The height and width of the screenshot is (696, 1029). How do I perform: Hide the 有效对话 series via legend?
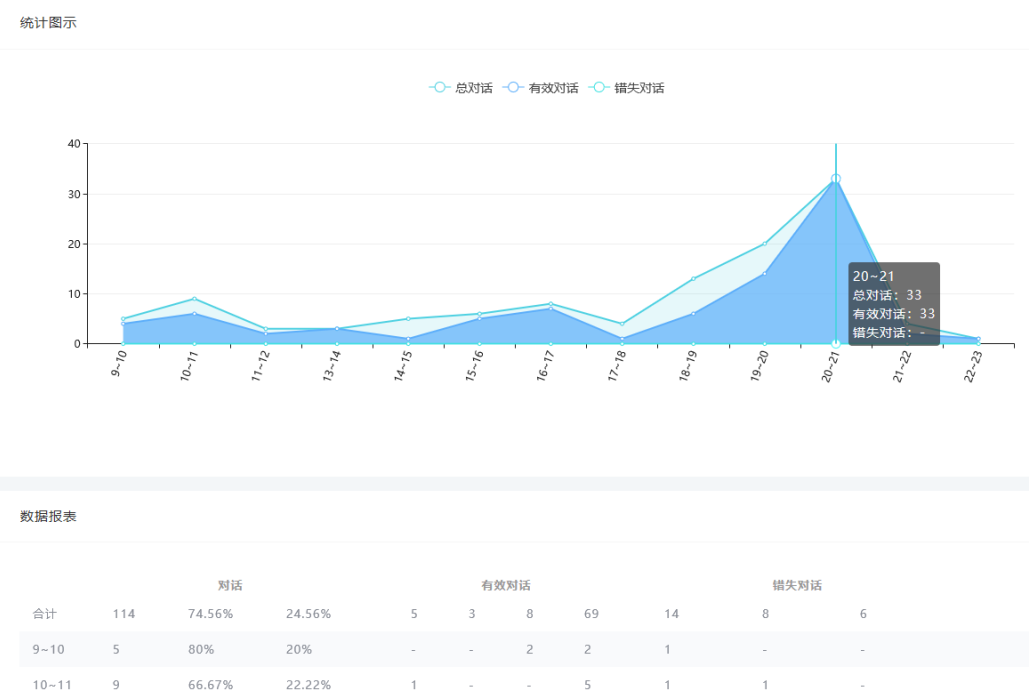pyautogui.click(x=541, y=88)
